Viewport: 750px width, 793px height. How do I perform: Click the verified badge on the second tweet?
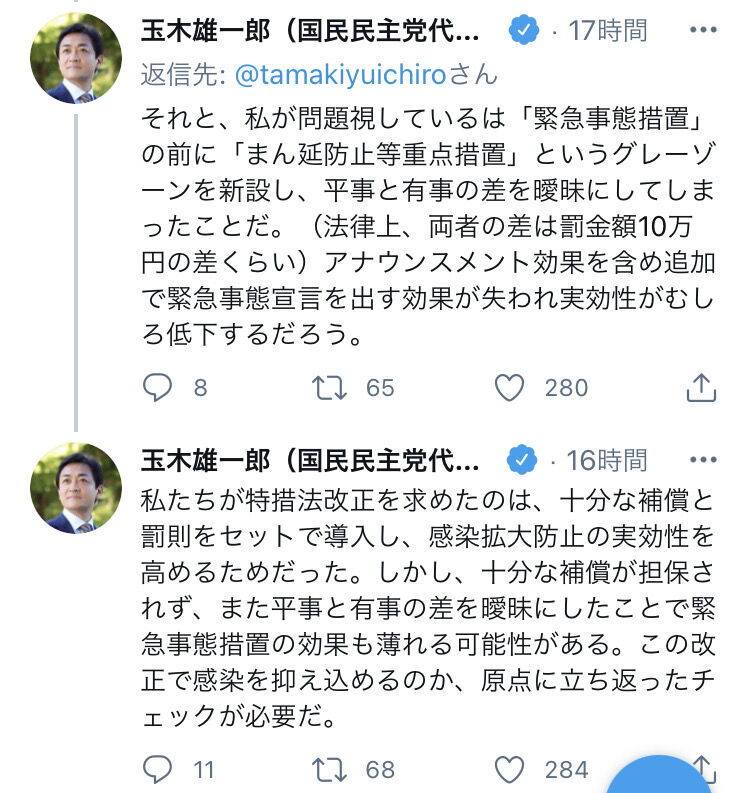(x=522, y=461)
